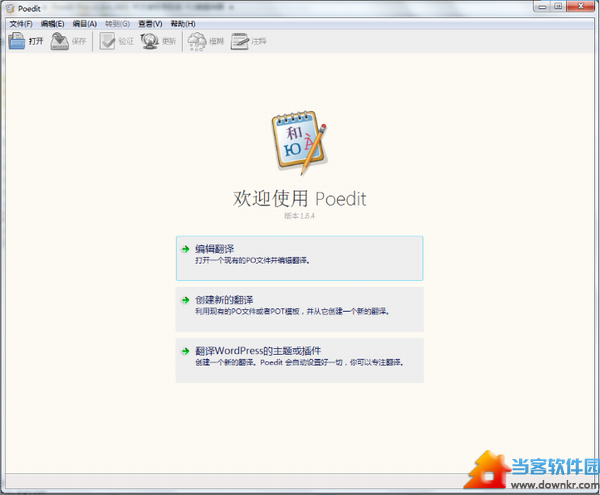The image size is (600, 495).
Task: Minimize the Poedit window
Action: 542,6
